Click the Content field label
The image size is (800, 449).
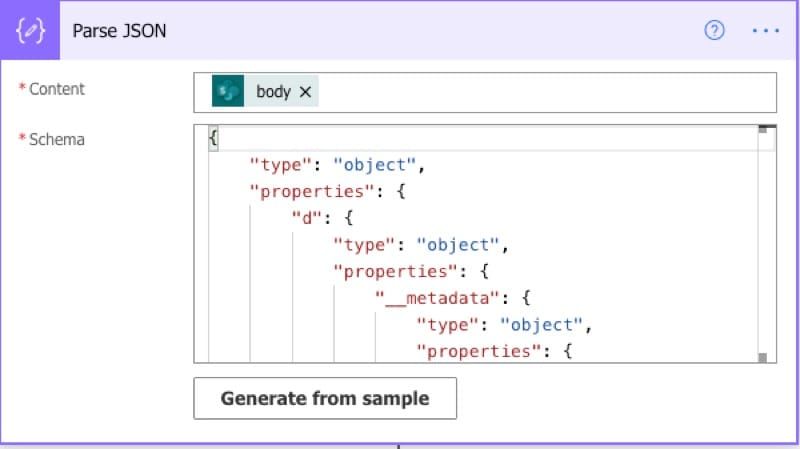click(57, 89)
